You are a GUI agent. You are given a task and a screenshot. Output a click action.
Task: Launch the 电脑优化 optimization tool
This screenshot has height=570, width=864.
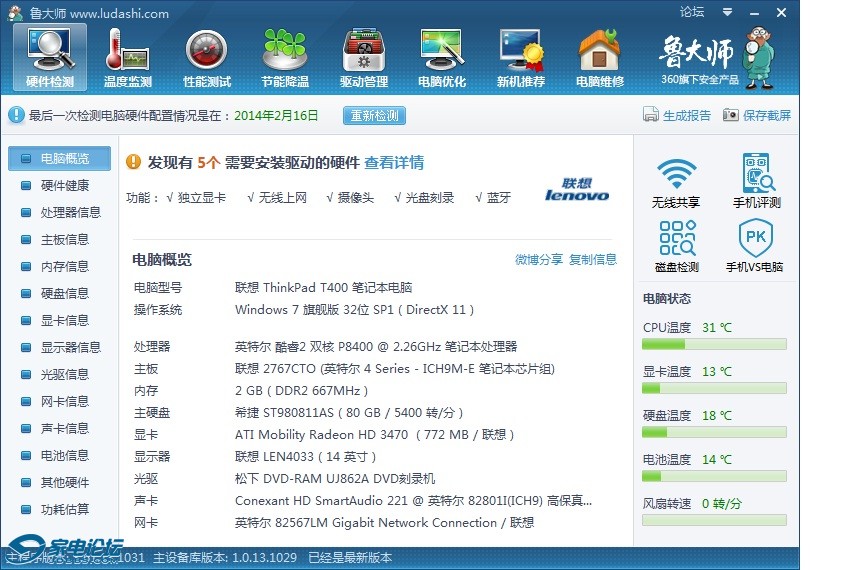pos(442,57)
